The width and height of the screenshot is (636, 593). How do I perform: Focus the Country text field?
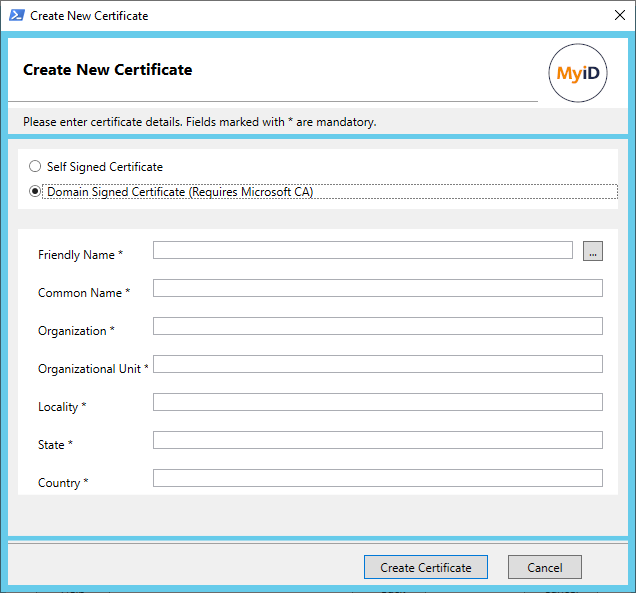point(377,478)
